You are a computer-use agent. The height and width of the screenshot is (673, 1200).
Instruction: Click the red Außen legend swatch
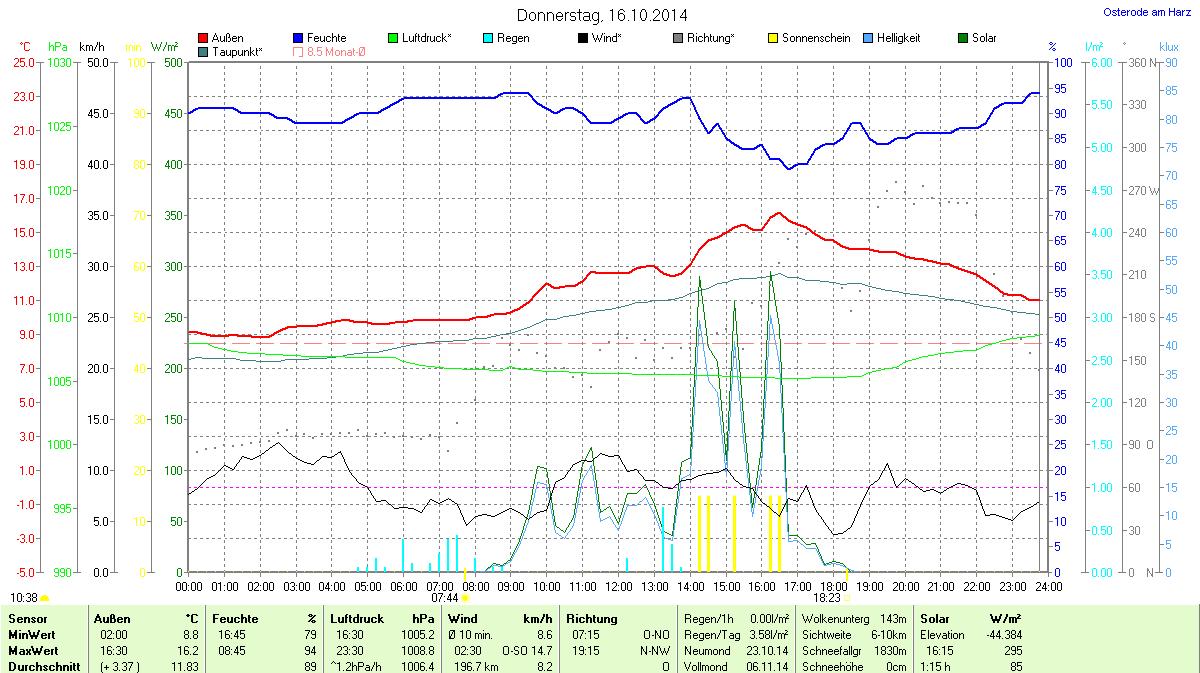[x=204, y=38]
